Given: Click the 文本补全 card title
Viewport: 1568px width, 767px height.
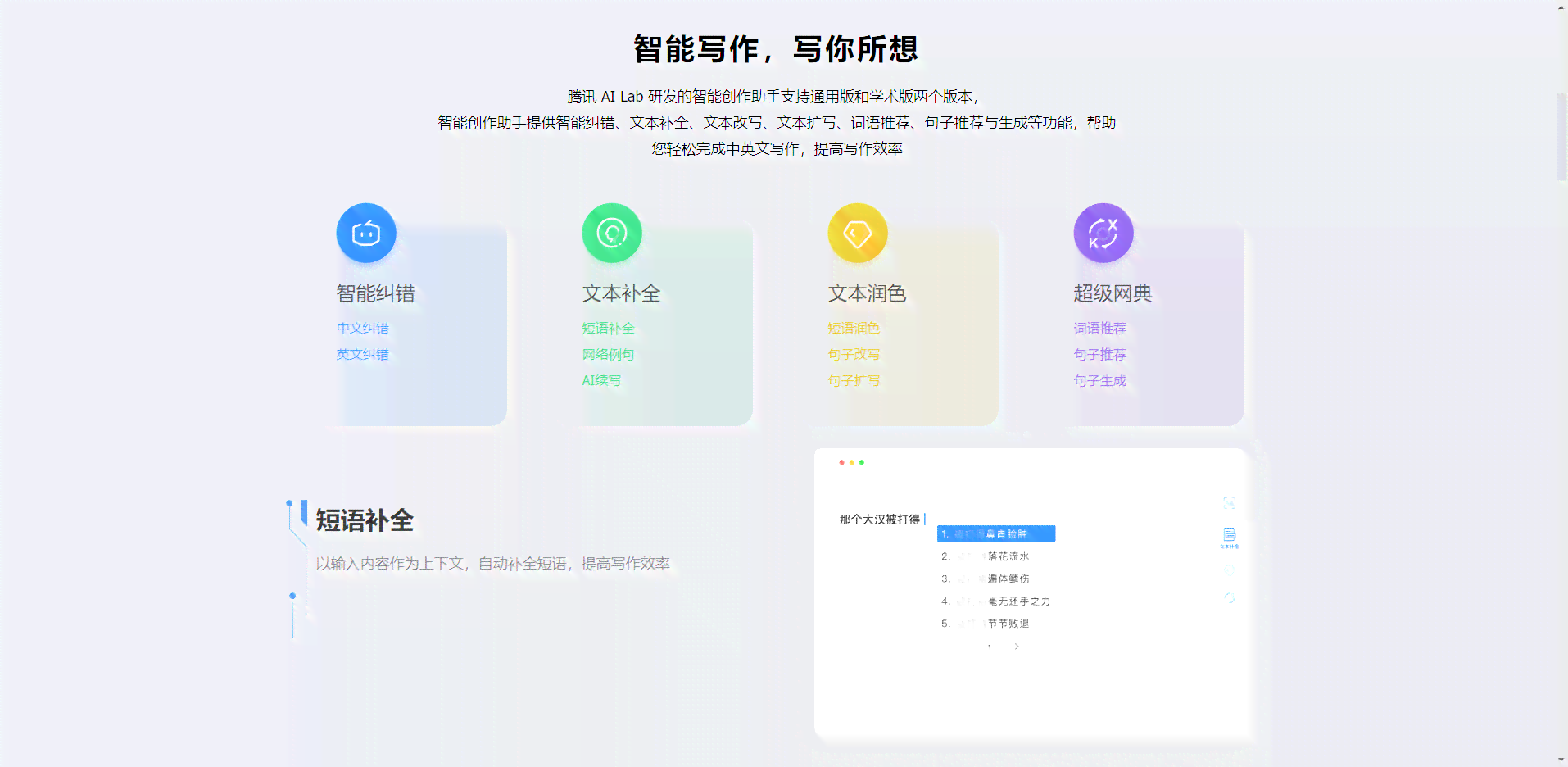Looking at the screenshot, I should [x=621, y=293].
